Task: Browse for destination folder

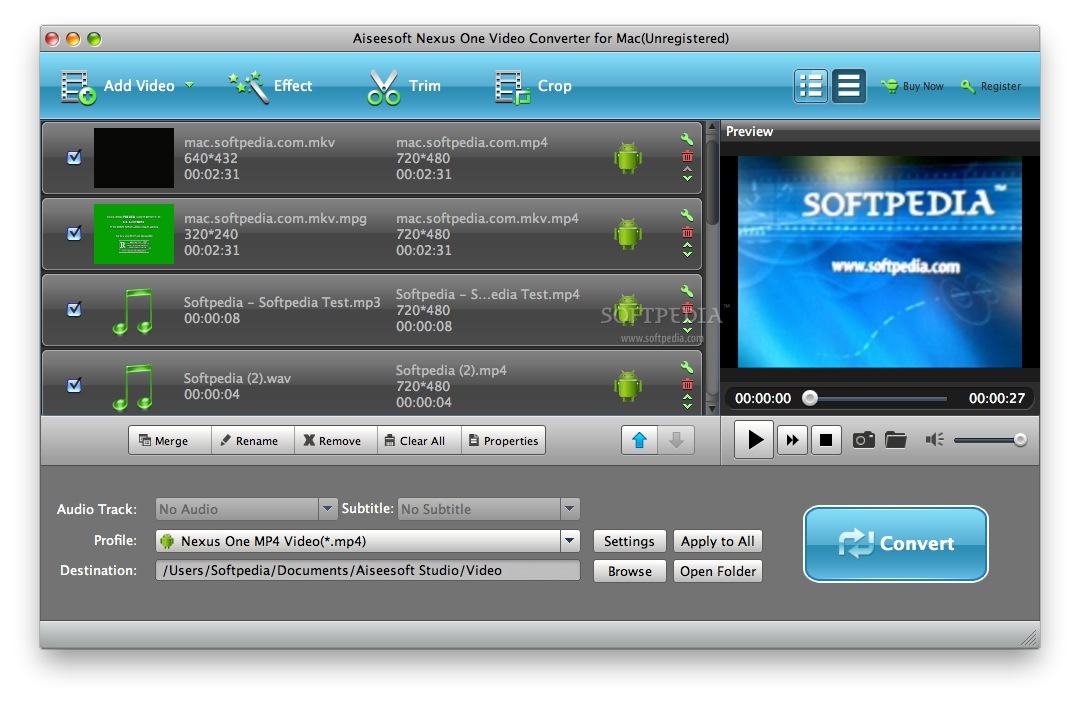Action: pyautogui.click(x=630, y=571)
